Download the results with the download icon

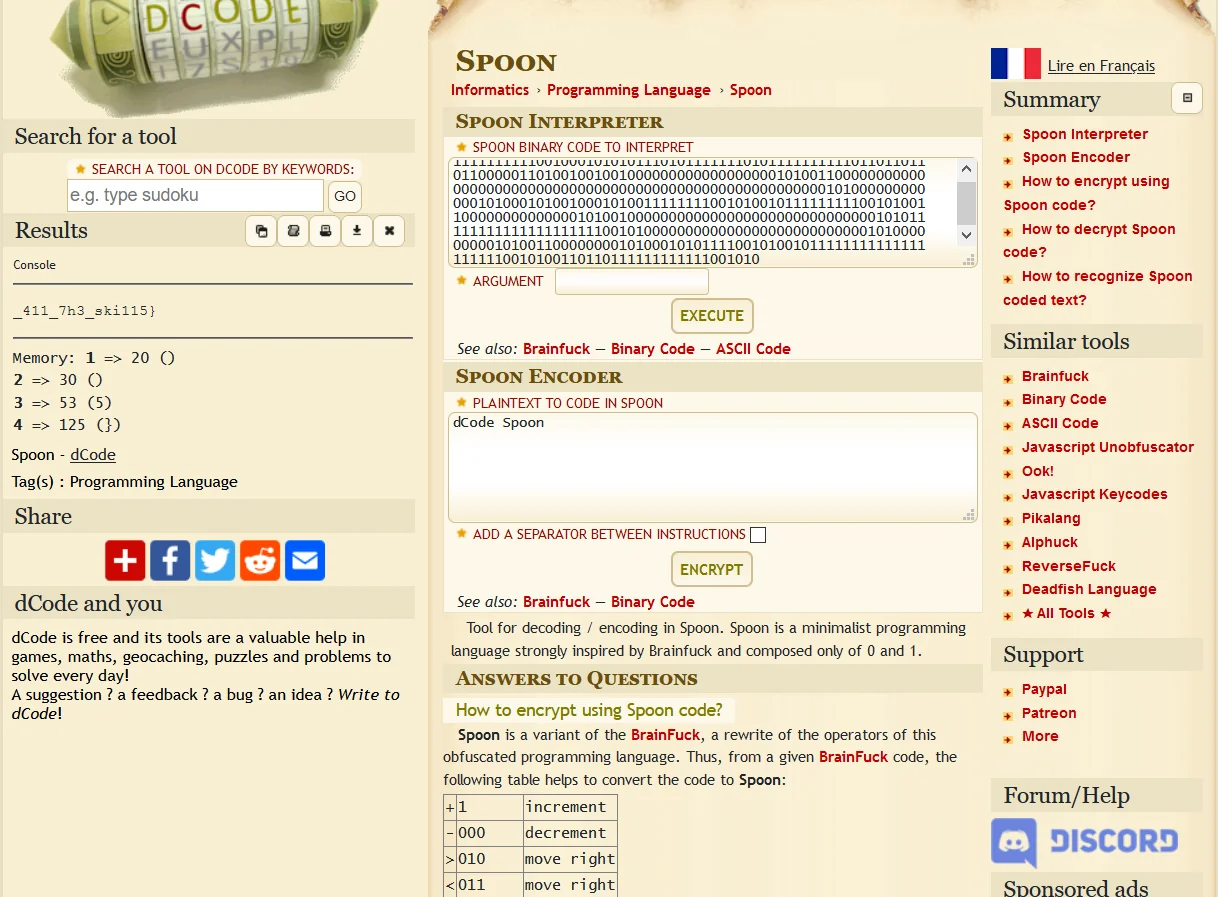click(x=357, y=231)
